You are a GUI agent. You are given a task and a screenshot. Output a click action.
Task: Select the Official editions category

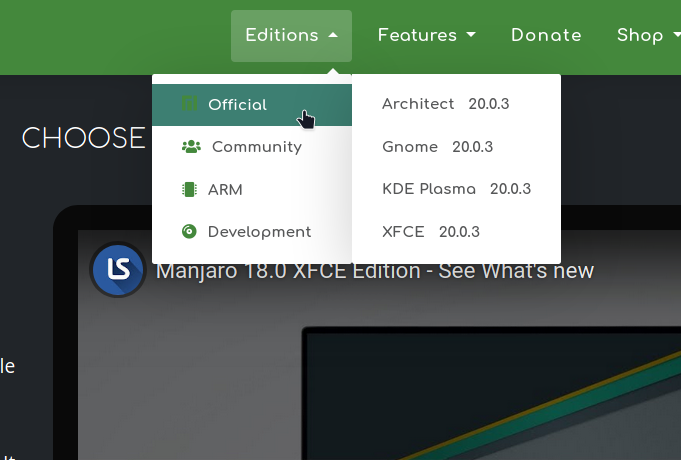[252, 105]
